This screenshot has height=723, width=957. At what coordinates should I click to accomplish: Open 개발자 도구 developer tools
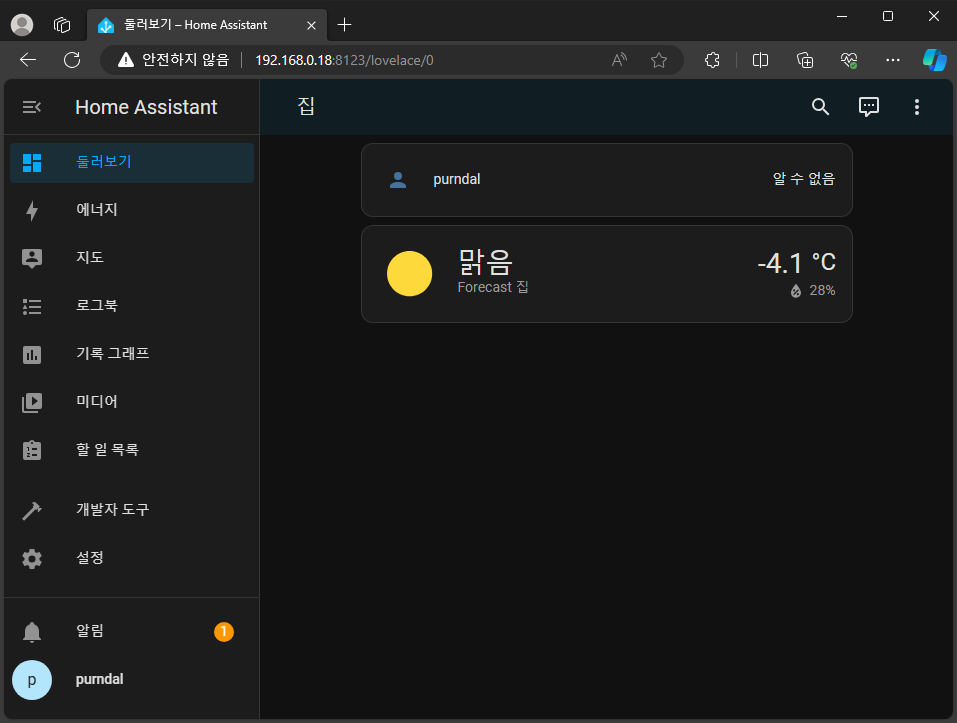pyautogui.click(x=132, y=510)
